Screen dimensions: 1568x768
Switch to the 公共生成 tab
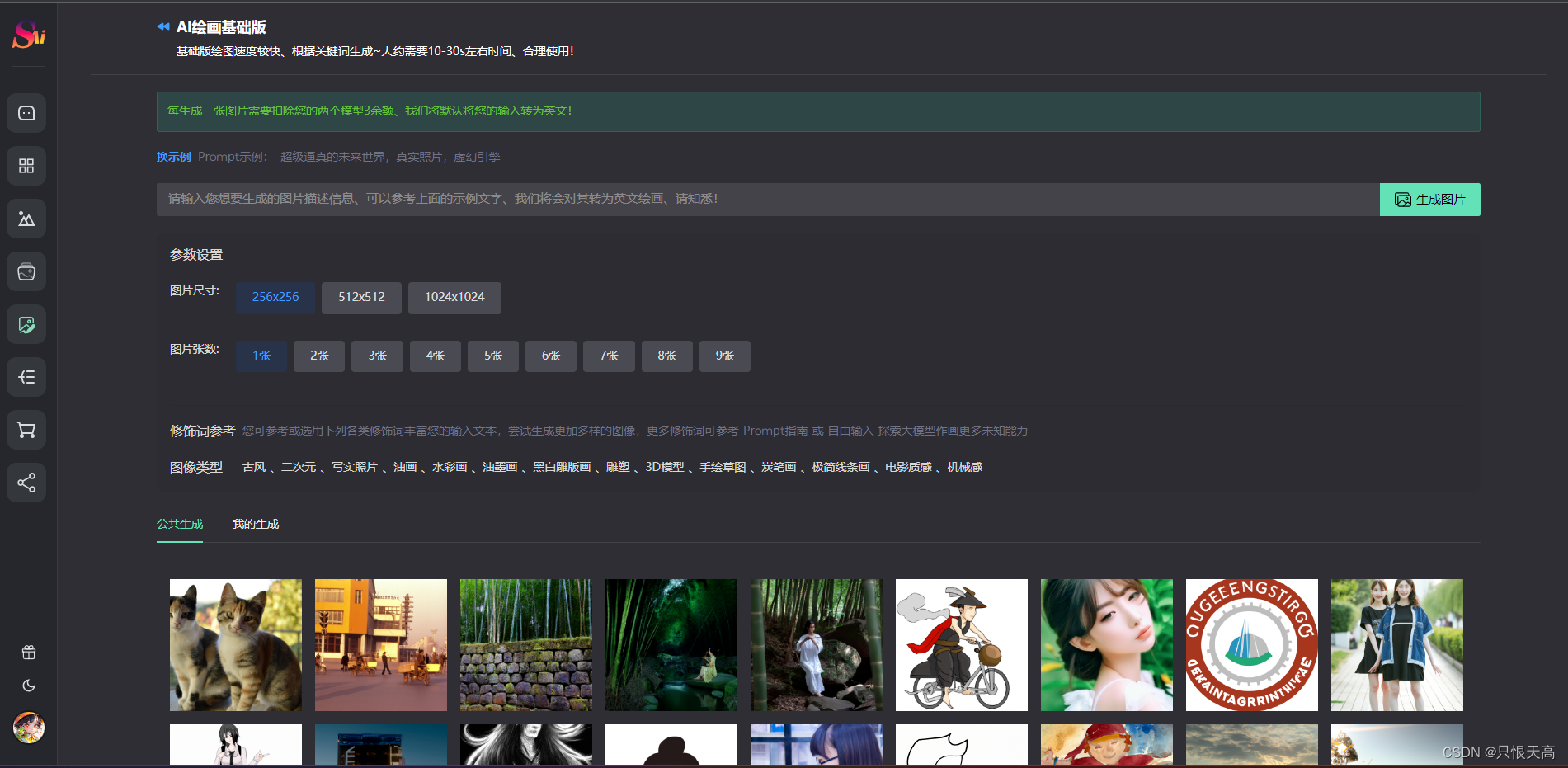tap(180, 525)
